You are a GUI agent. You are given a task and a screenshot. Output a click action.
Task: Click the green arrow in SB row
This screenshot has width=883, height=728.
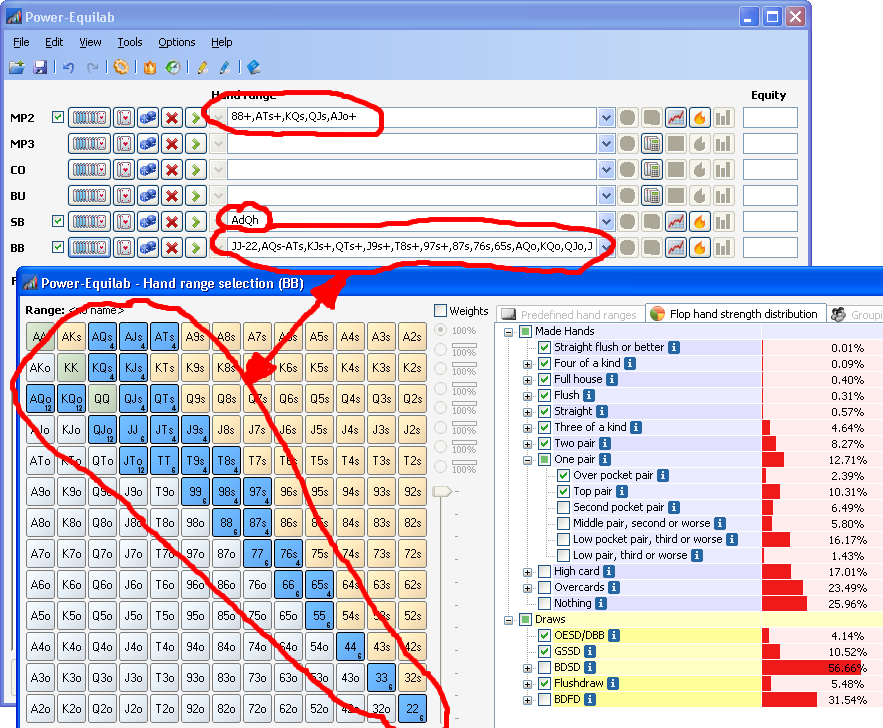(x=195, y=222)
